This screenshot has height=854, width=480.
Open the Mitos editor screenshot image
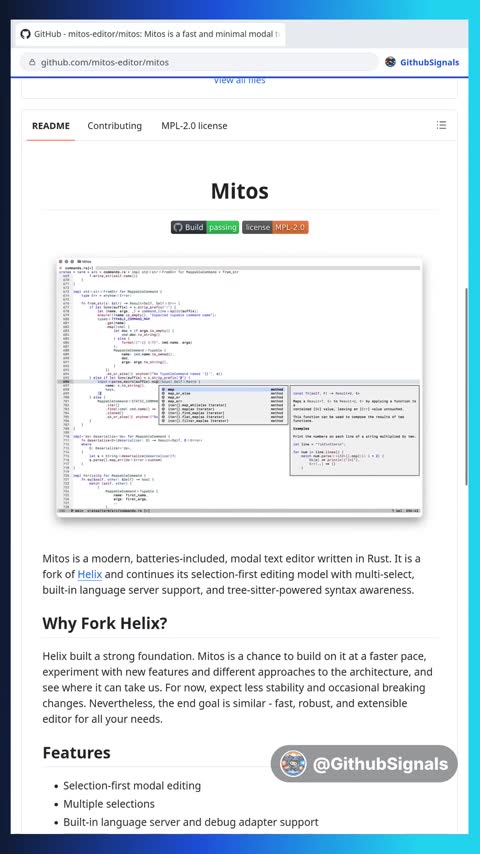[239, 387]
